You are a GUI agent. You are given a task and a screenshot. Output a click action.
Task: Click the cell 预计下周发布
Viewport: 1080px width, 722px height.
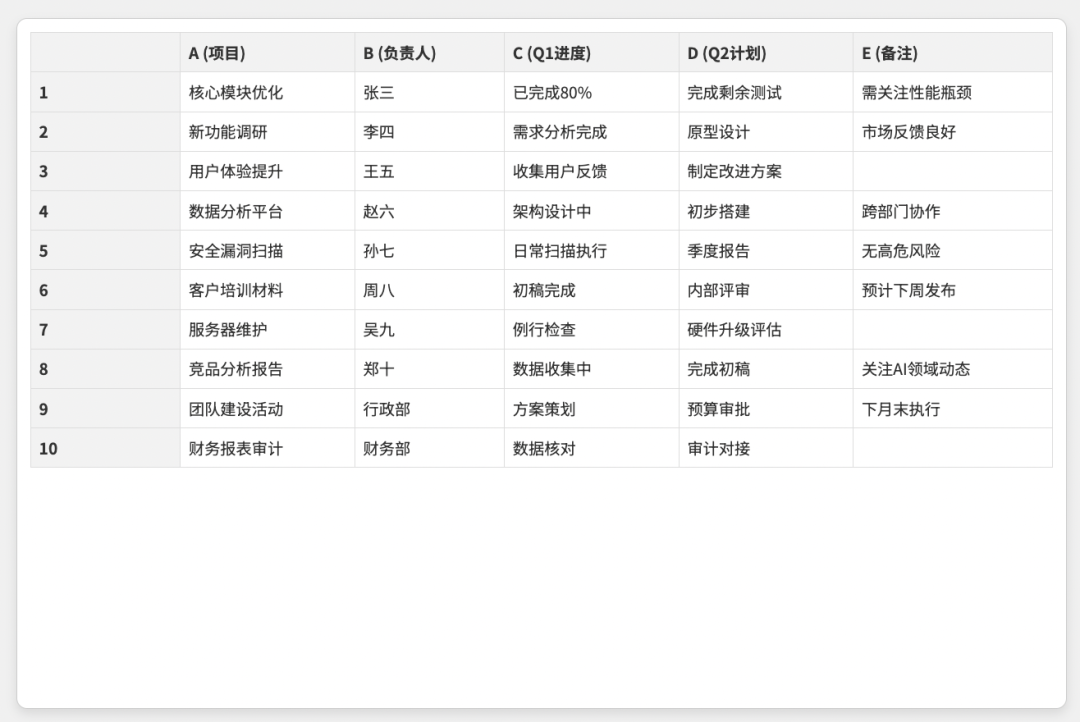[953, 290]
